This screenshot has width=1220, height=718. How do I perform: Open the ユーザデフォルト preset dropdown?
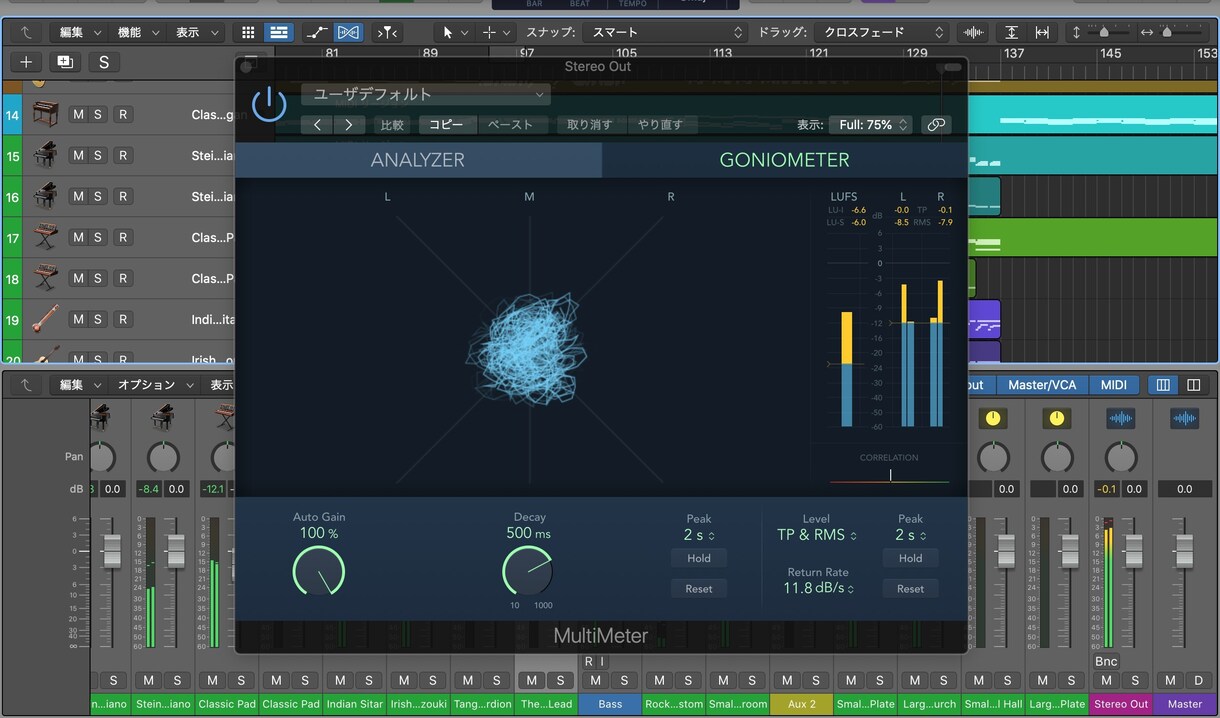[x=426, y=95]
